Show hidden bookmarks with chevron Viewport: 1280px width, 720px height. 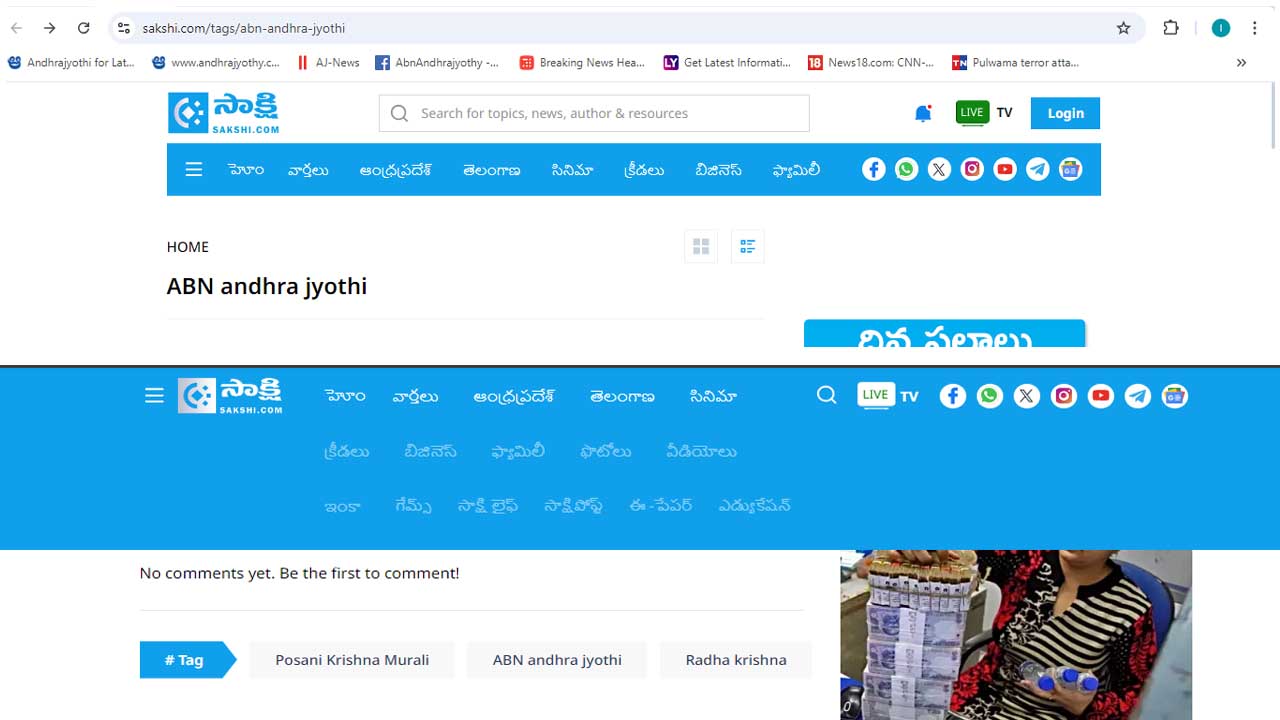(1241, 63)
